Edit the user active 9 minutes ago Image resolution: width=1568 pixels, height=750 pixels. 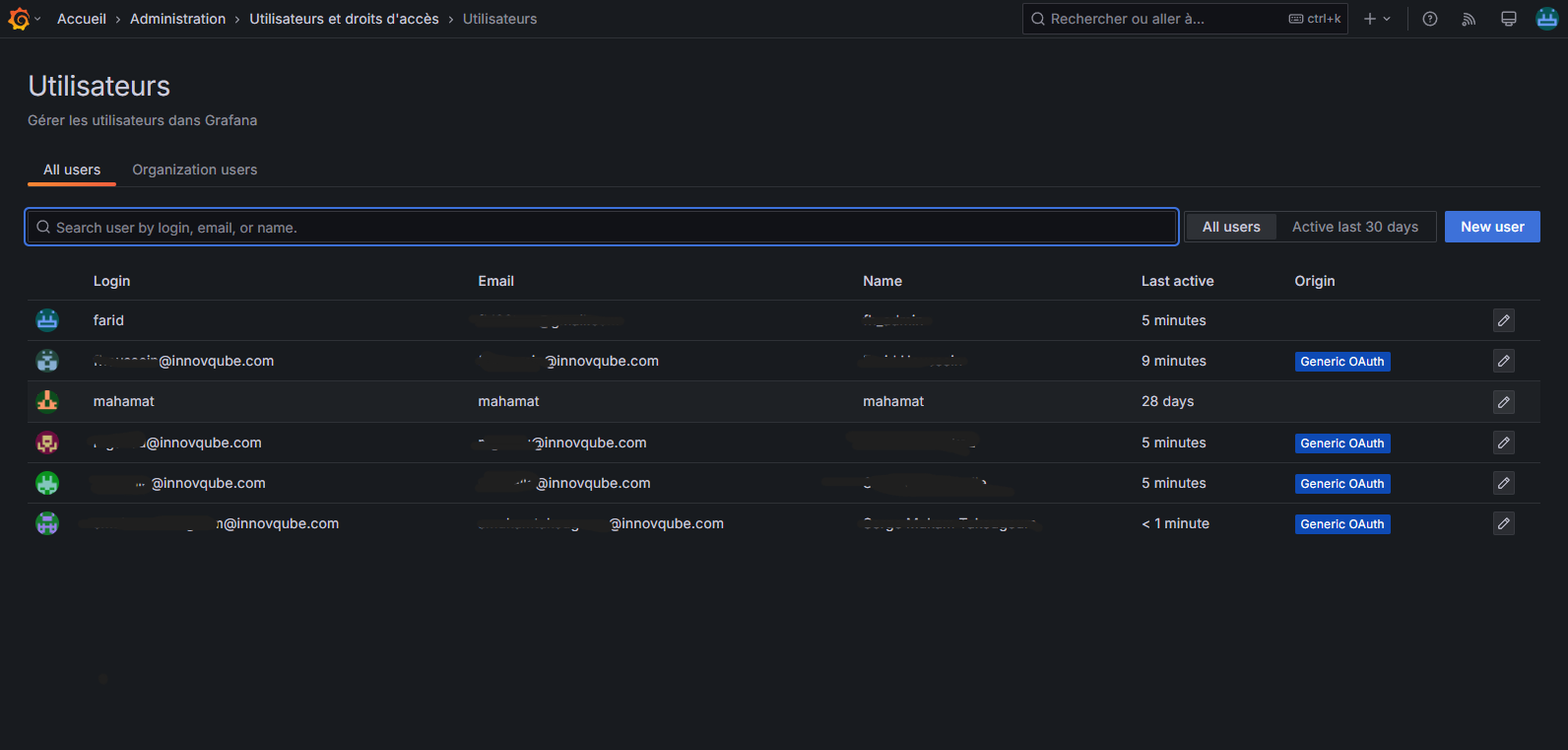pyautogui.click(x=1504, y=361)
